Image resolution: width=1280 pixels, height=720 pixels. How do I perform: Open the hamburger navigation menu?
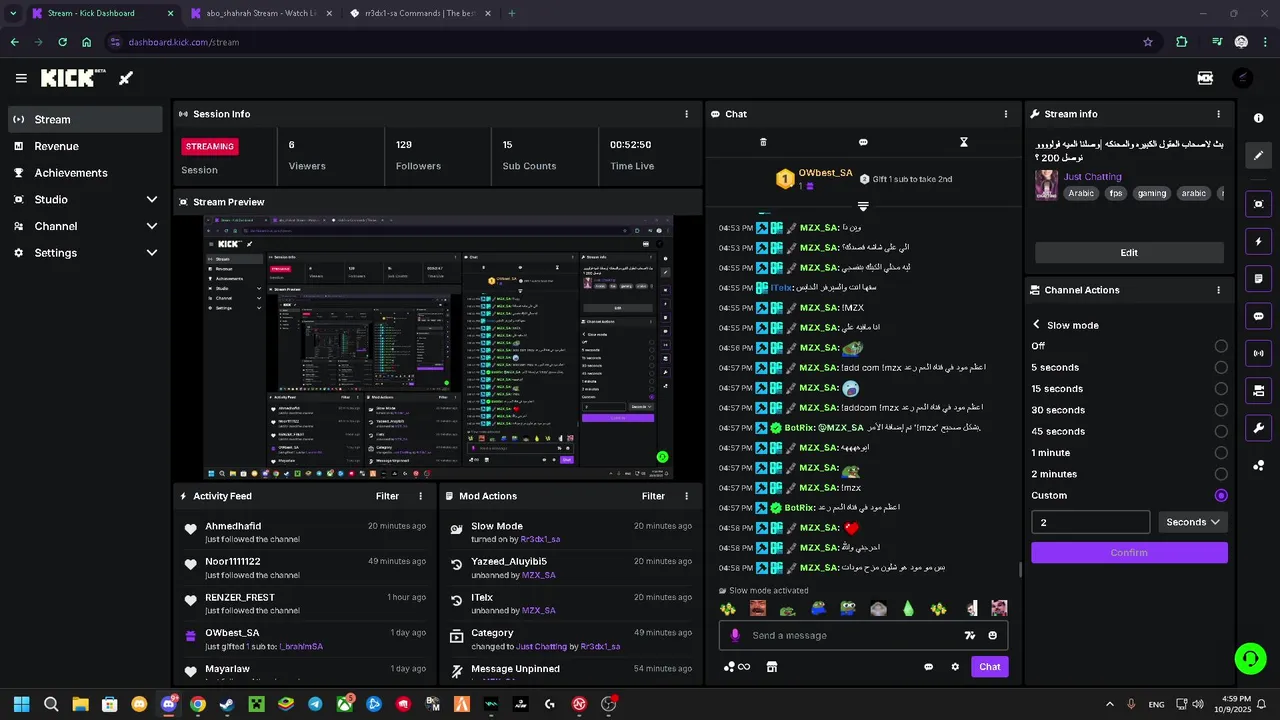point(21,78)
